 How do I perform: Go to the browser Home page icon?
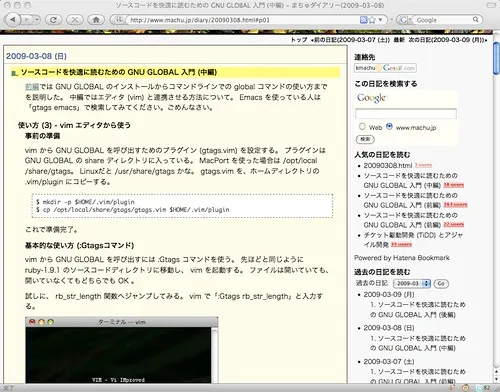coord(96,20)
